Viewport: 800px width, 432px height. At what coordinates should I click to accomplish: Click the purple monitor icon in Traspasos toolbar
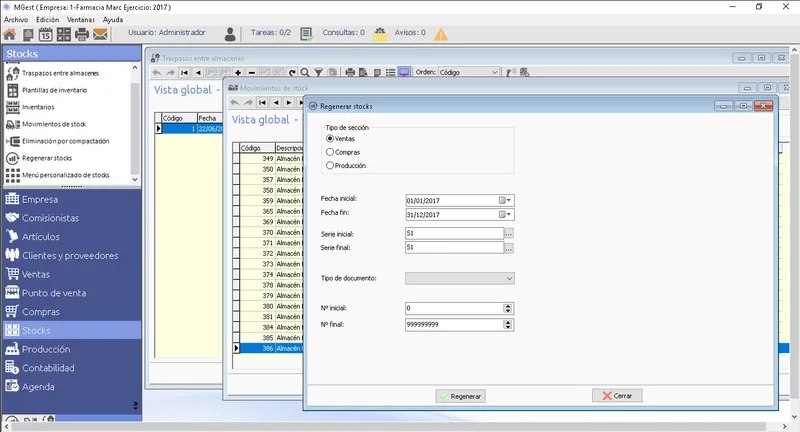point(404,72)
